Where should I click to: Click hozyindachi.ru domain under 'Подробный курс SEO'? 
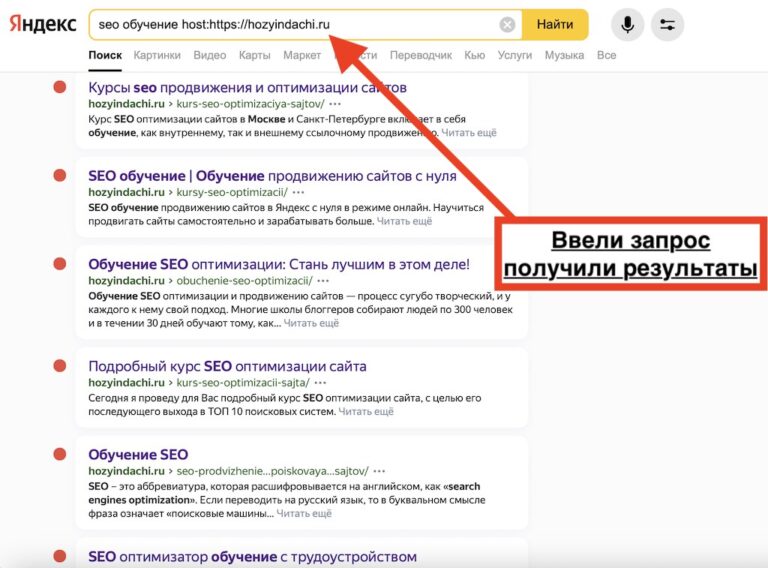(126, 382)
